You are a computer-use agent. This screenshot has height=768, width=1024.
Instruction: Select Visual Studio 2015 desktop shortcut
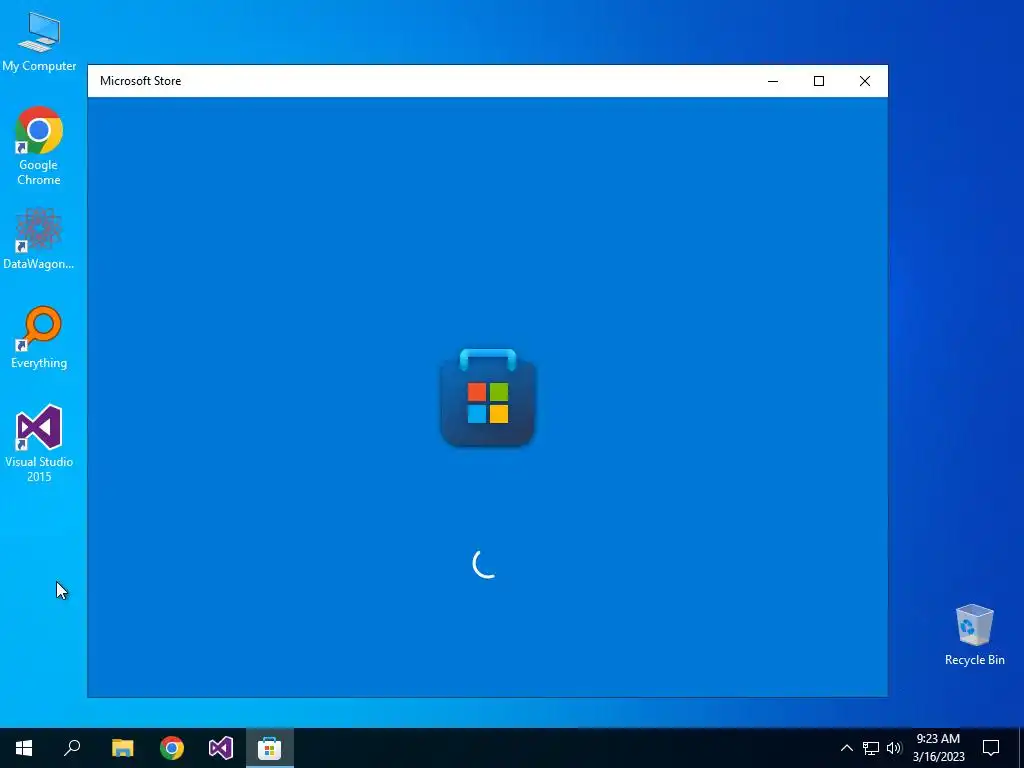pos(39,443)
